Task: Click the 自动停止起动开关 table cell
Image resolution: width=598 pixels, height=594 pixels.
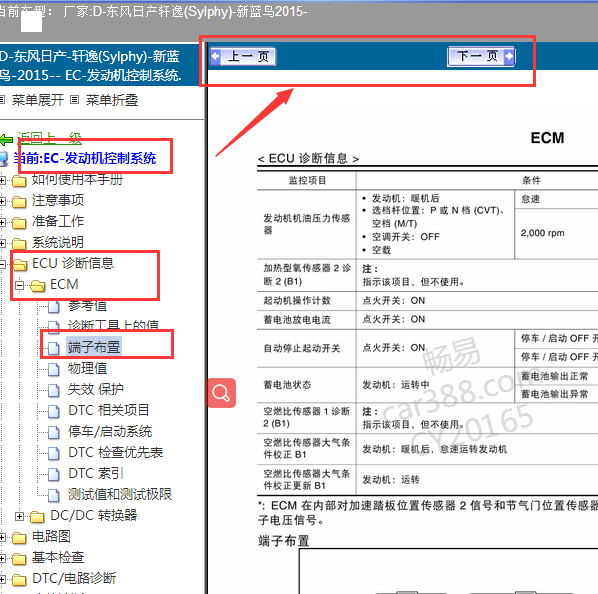Action: click(307, 348)
